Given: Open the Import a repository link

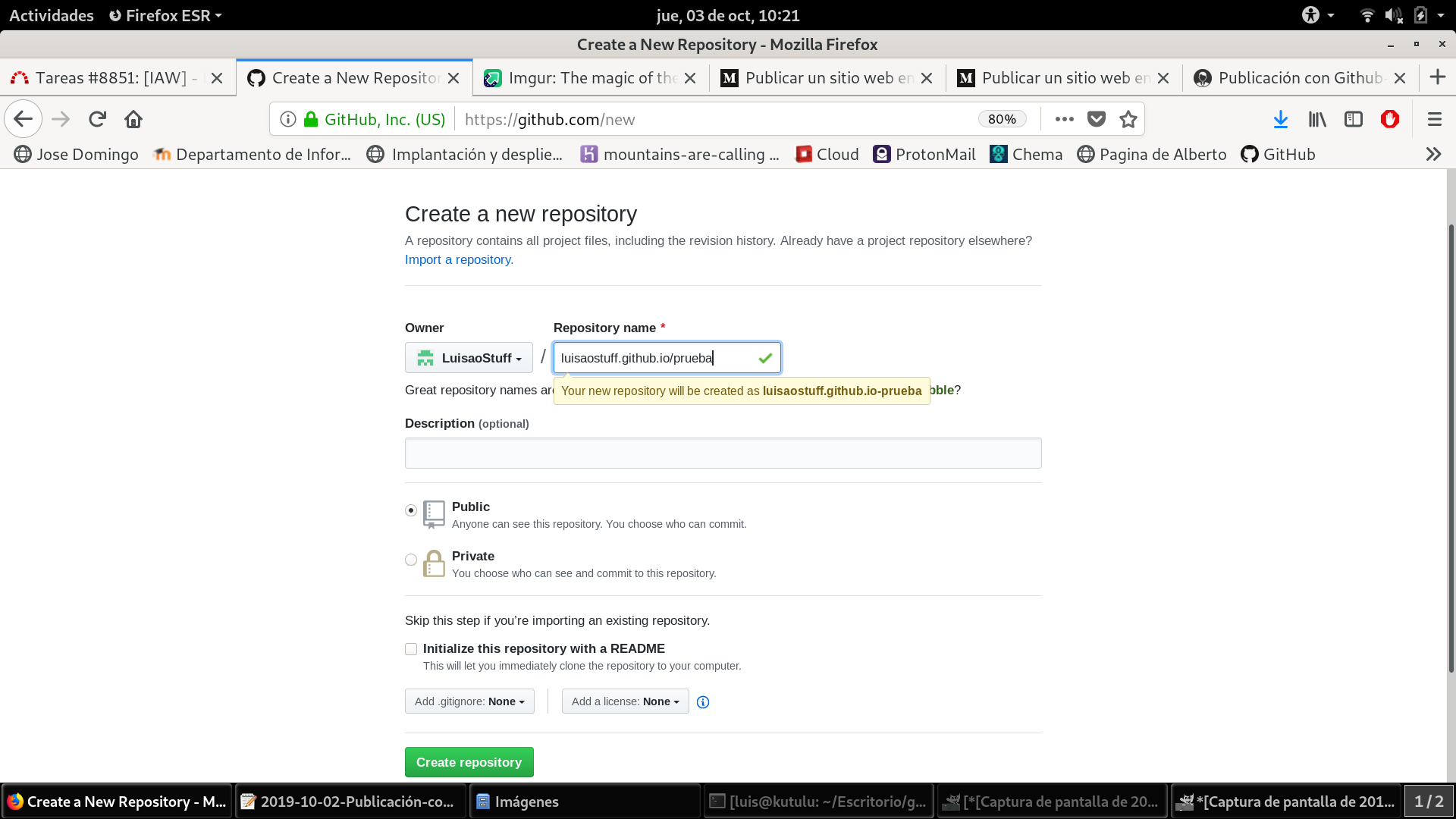Looking at the screenshot, I should [x=459, y=259].
